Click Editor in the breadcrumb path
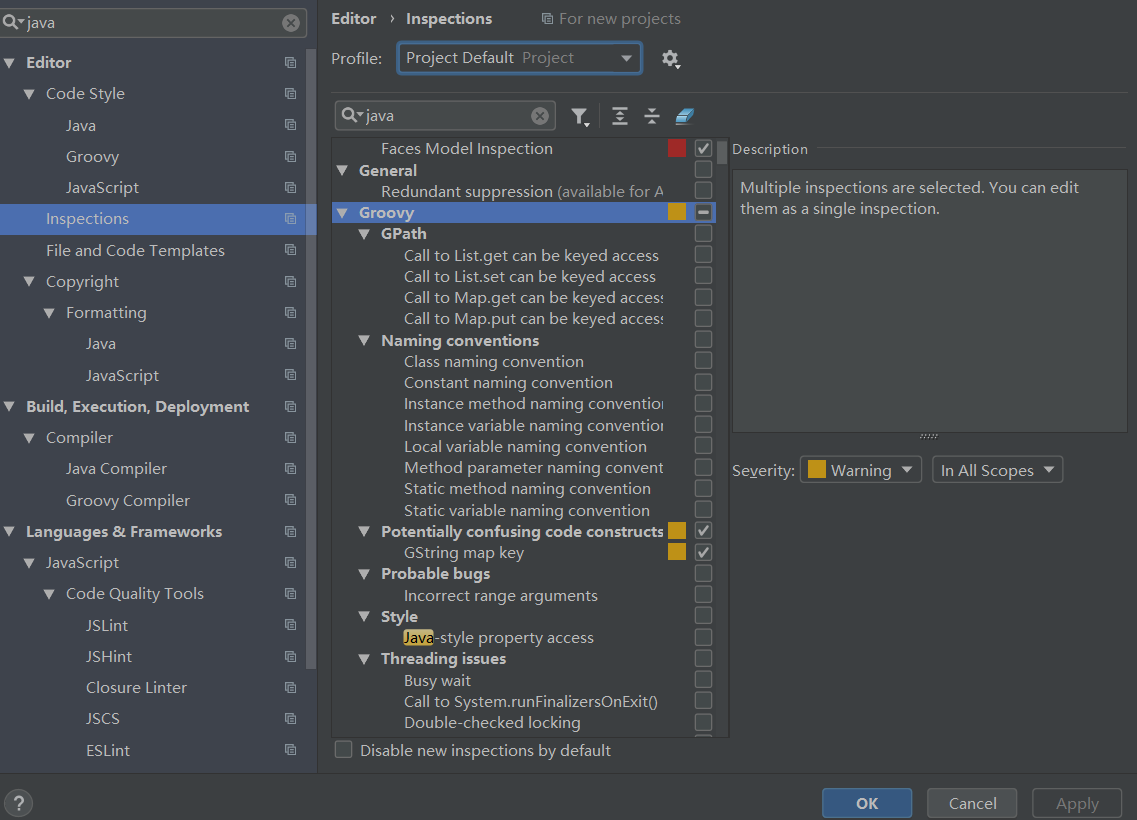The image size is (1137, 820). (354, 19)
